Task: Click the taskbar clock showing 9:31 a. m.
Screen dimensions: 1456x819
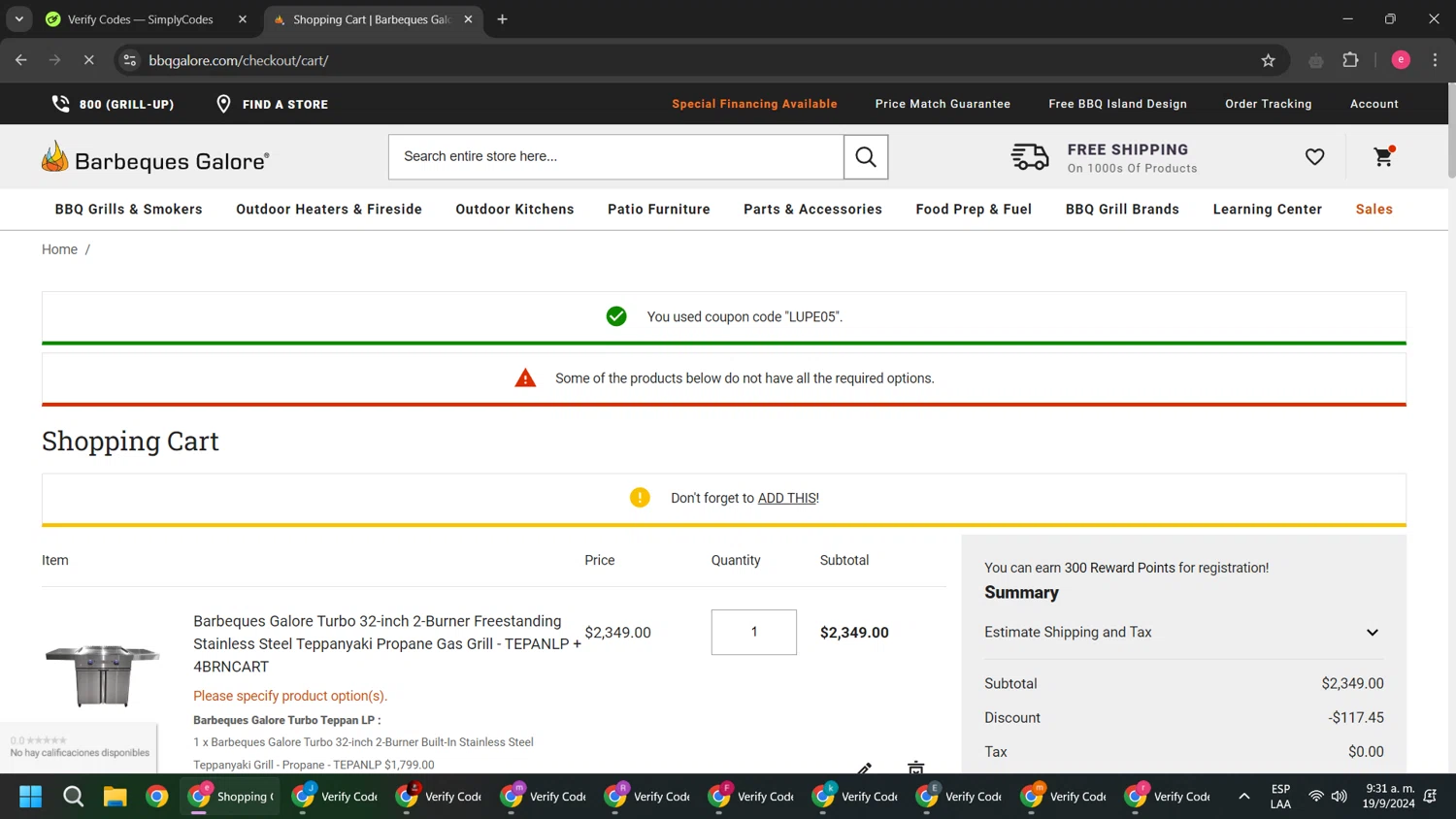Action: click(1388, 796)
